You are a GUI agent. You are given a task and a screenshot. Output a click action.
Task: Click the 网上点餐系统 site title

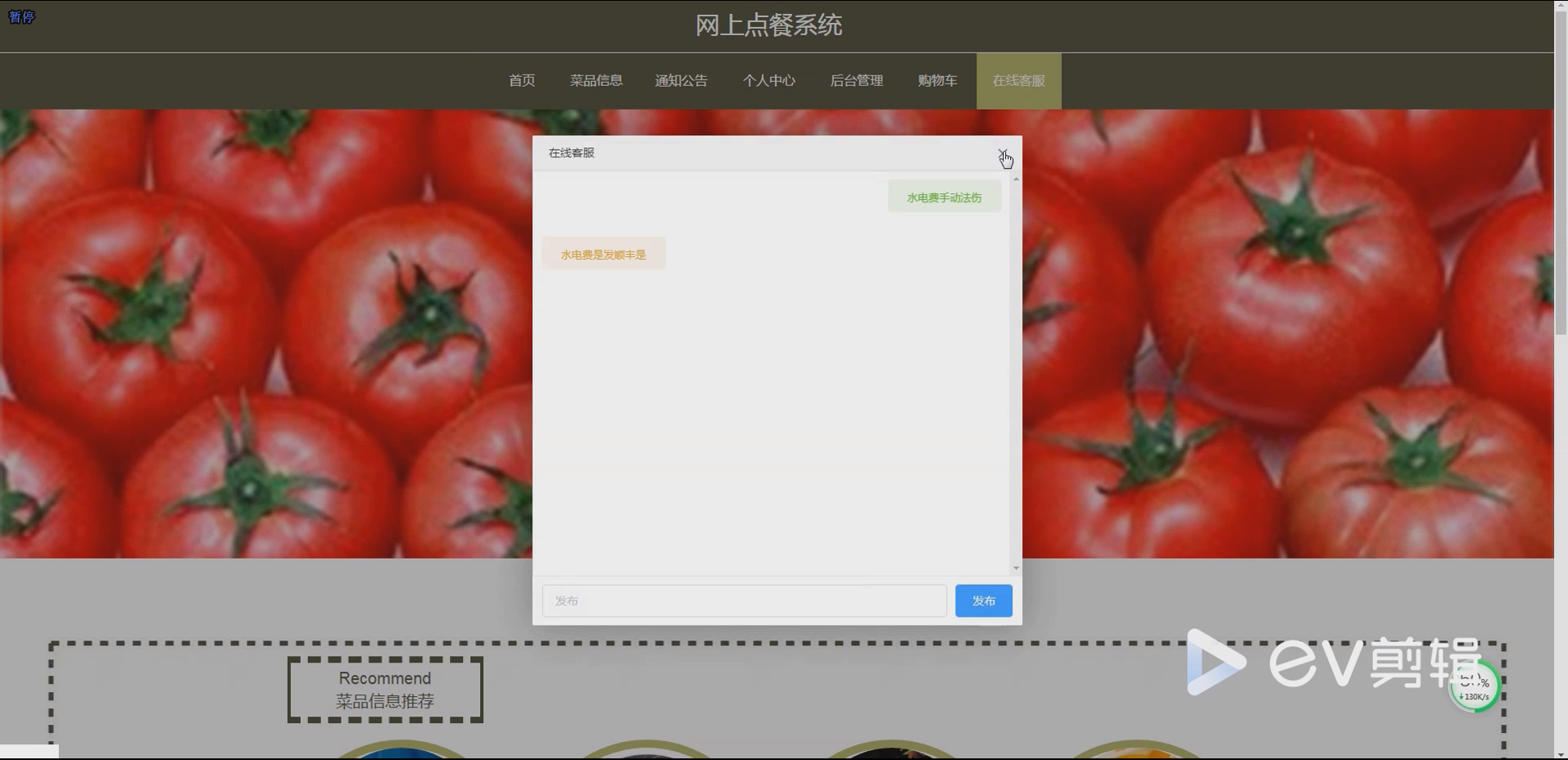point(768,25)
